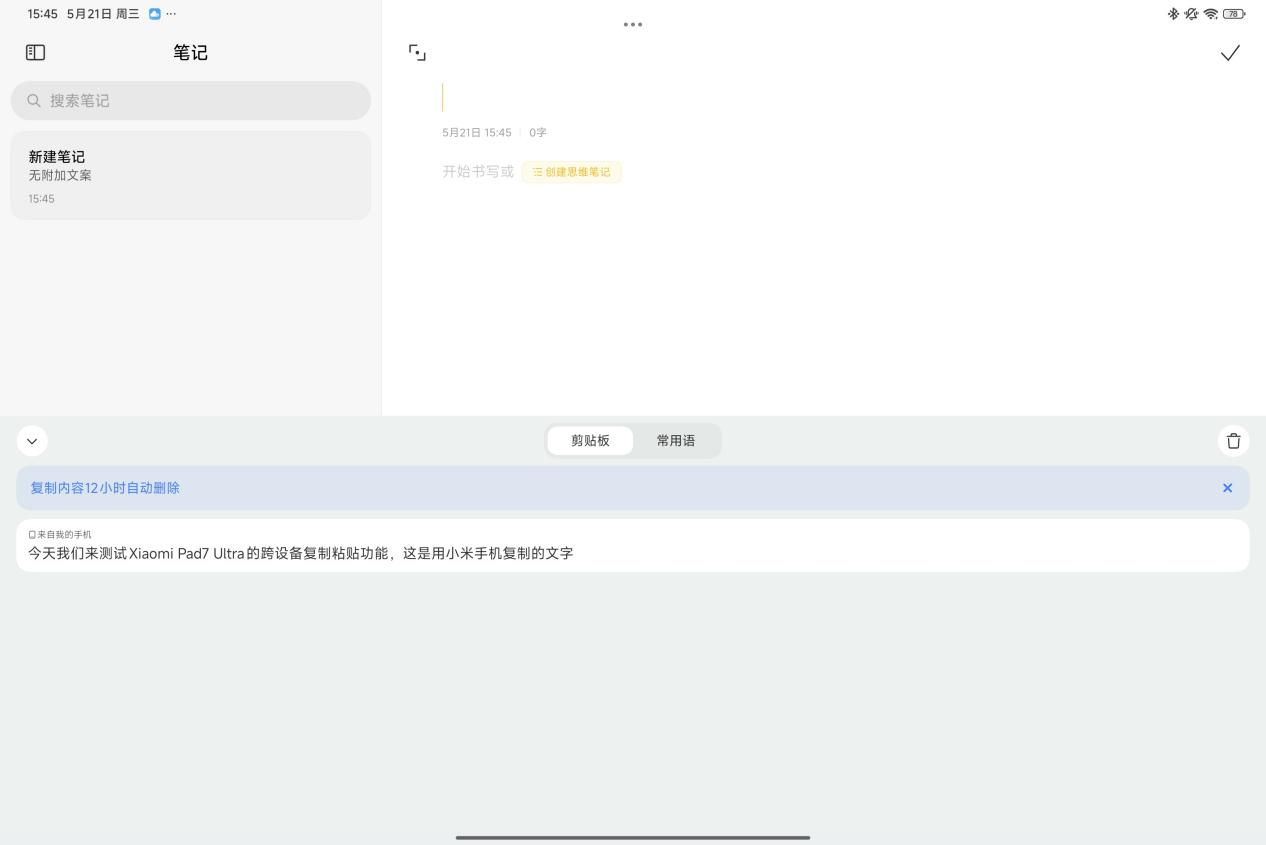Viewport: 1266px width, 845px height.
Task: Tap the fullscreen expand icon in editor
Action: point(417,53)
